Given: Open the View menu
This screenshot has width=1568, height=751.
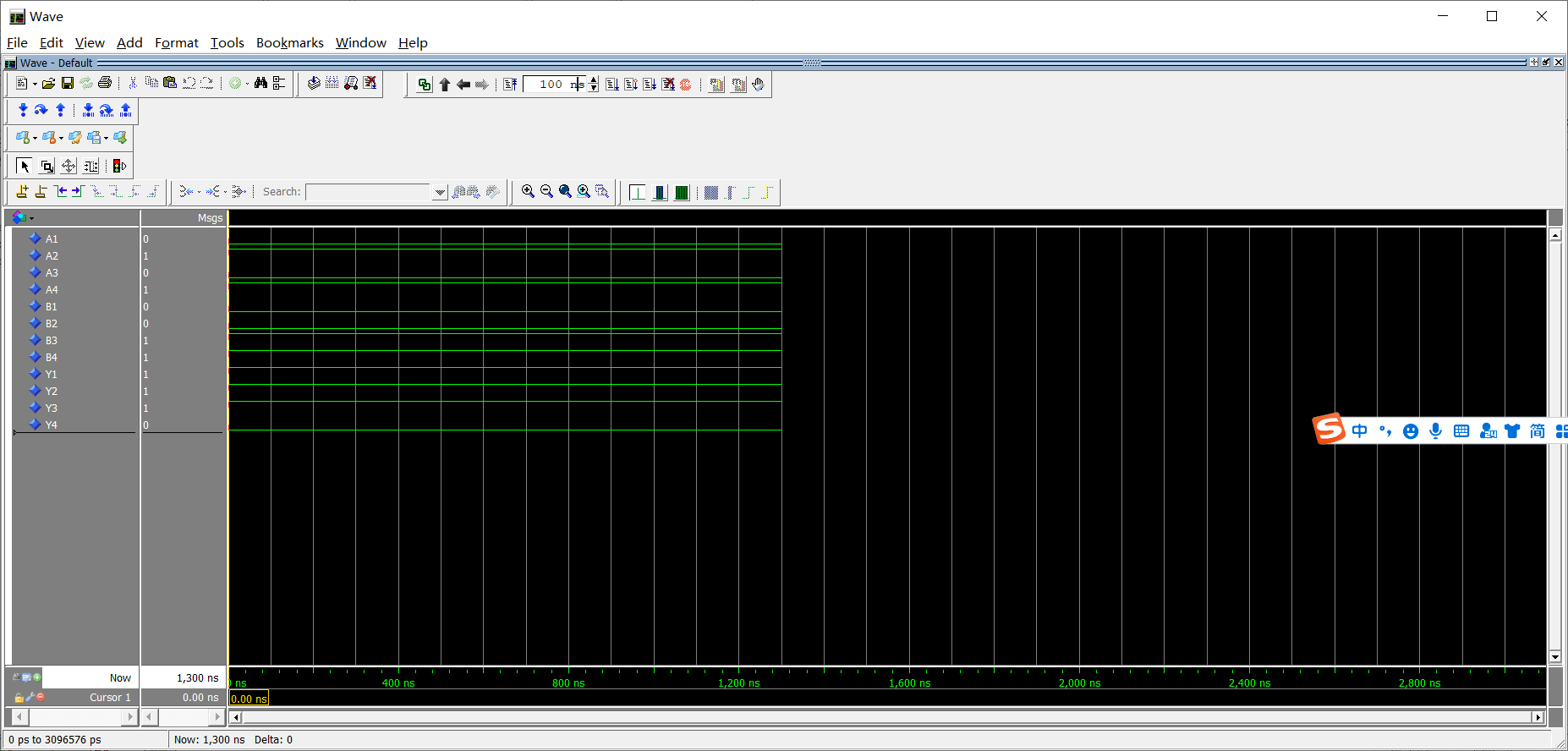Looking at the screenshot, I should pos(90,42).
